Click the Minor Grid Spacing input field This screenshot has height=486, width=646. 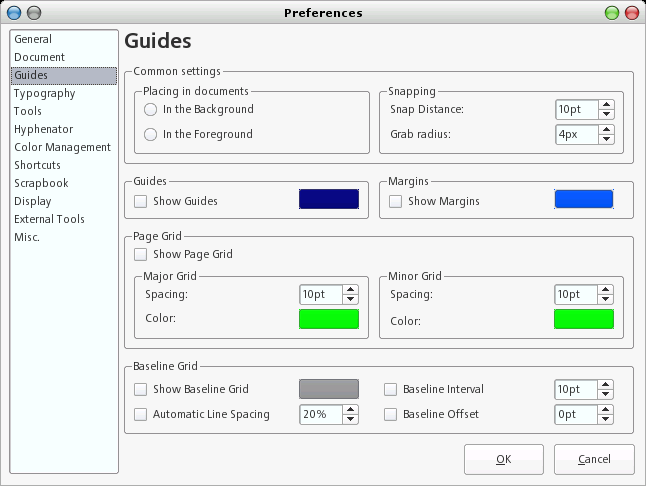576,295
